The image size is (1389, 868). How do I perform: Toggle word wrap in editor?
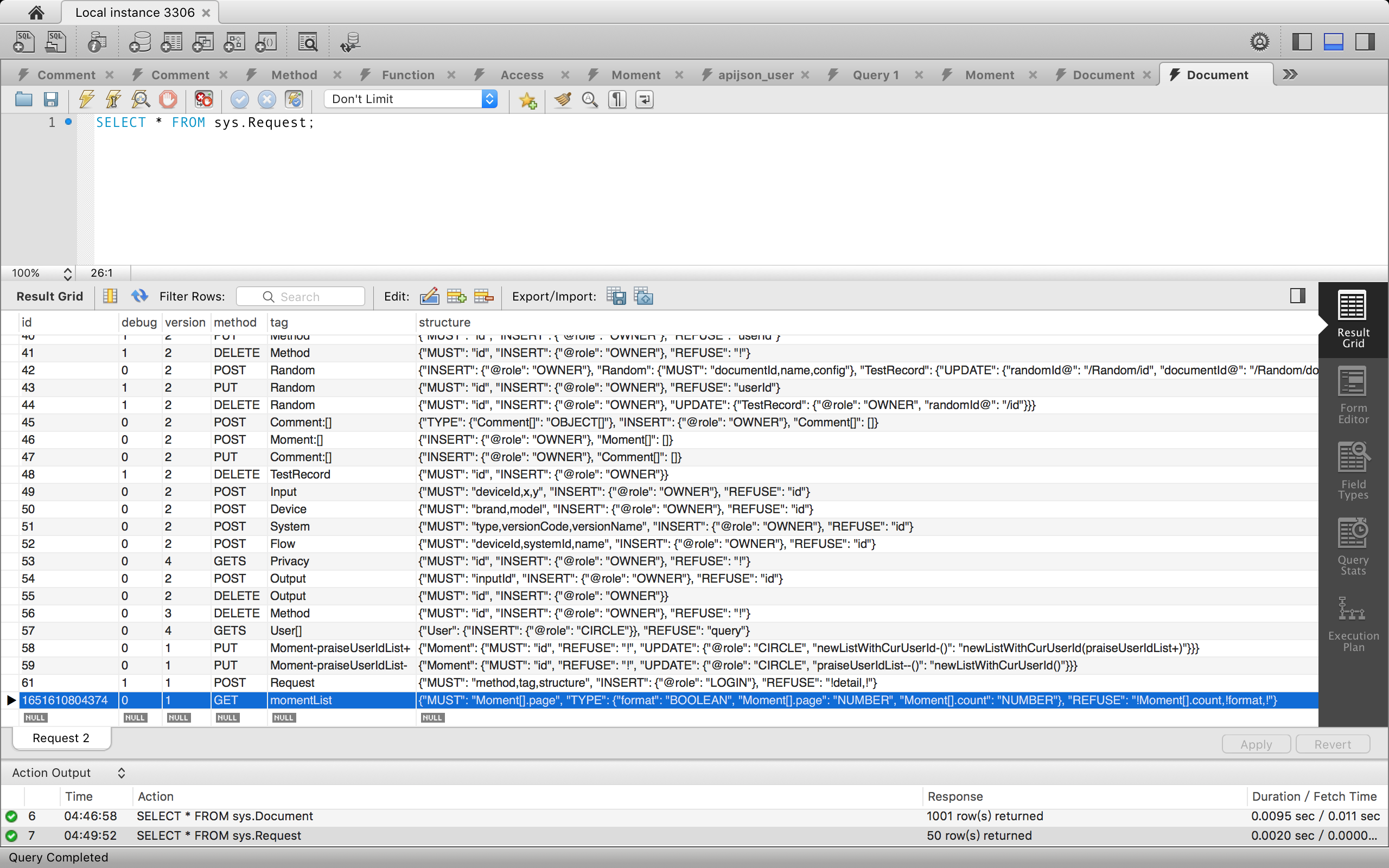point(645,99)
